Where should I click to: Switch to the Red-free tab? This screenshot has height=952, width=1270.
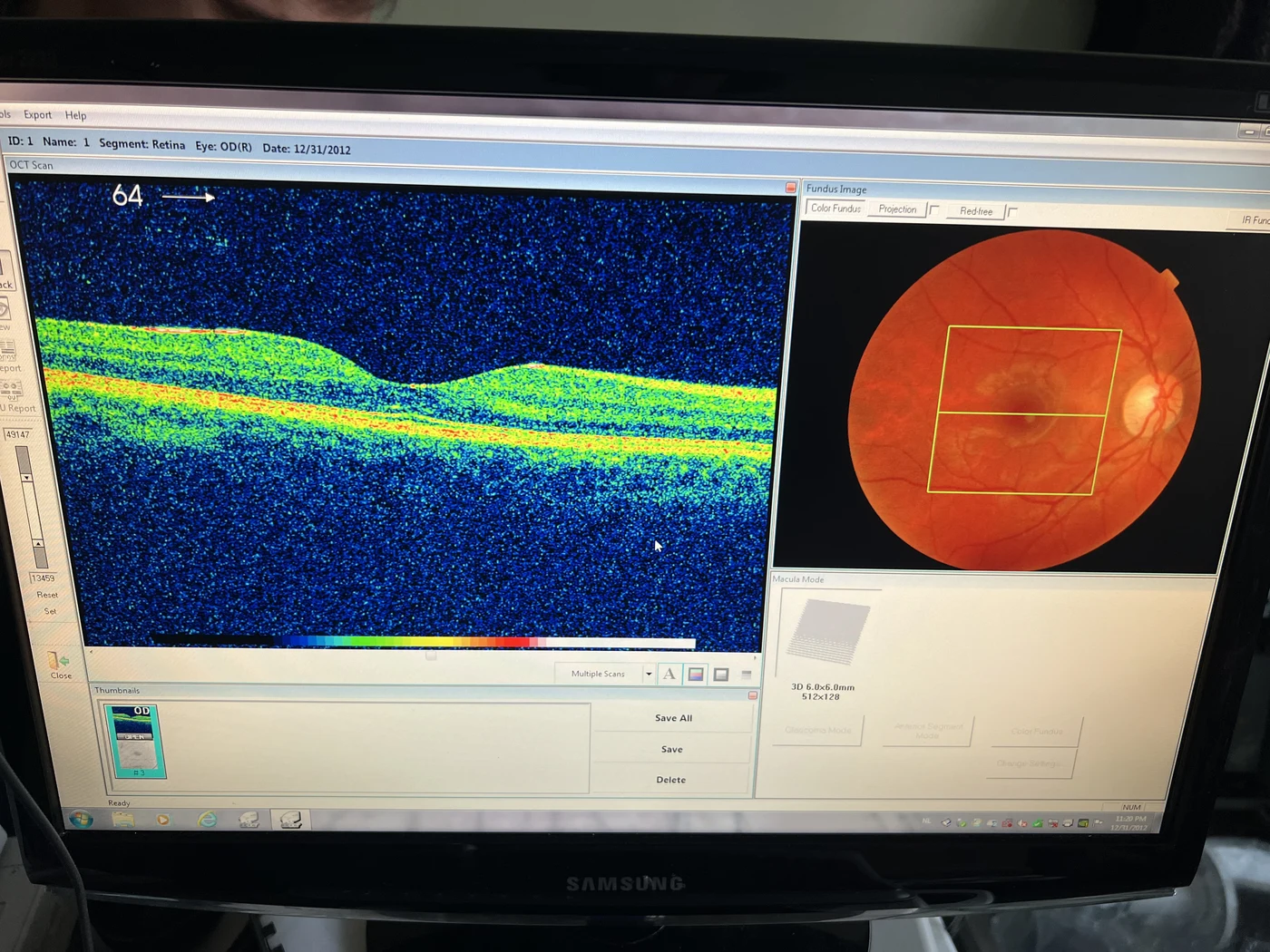pyautogui.click(x=976, y=211)
